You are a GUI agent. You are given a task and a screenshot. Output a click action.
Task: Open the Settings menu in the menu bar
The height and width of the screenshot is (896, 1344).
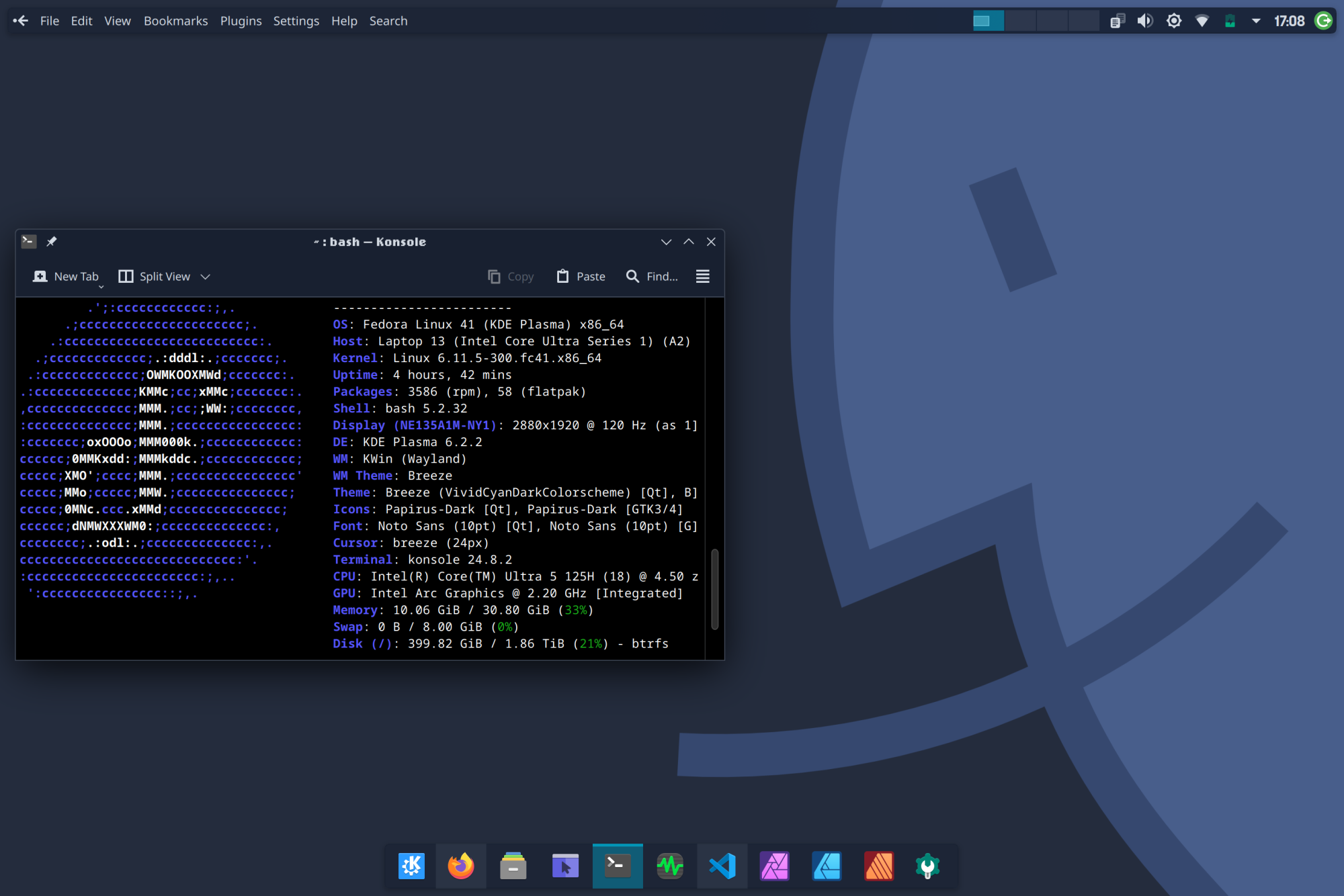pyautogui.click(x=296, y=21)
